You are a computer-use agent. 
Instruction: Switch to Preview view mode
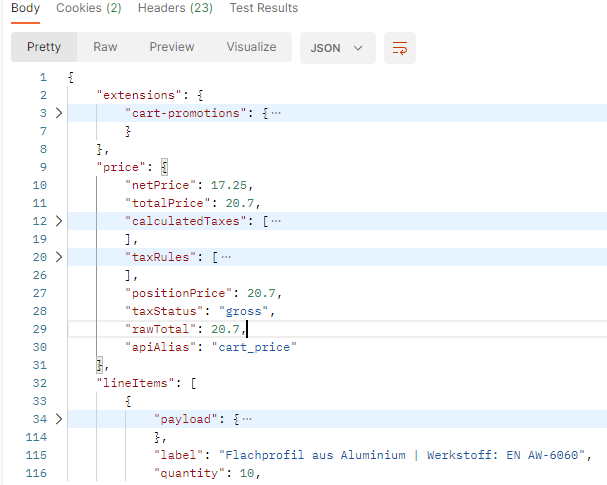point(172,47)
